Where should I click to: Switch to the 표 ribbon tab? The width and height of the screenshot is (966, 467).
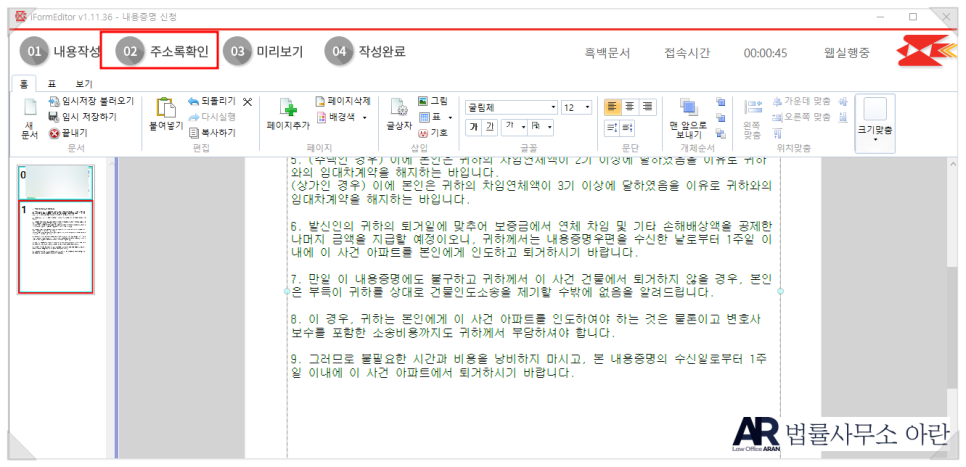(x=52, y=84)
